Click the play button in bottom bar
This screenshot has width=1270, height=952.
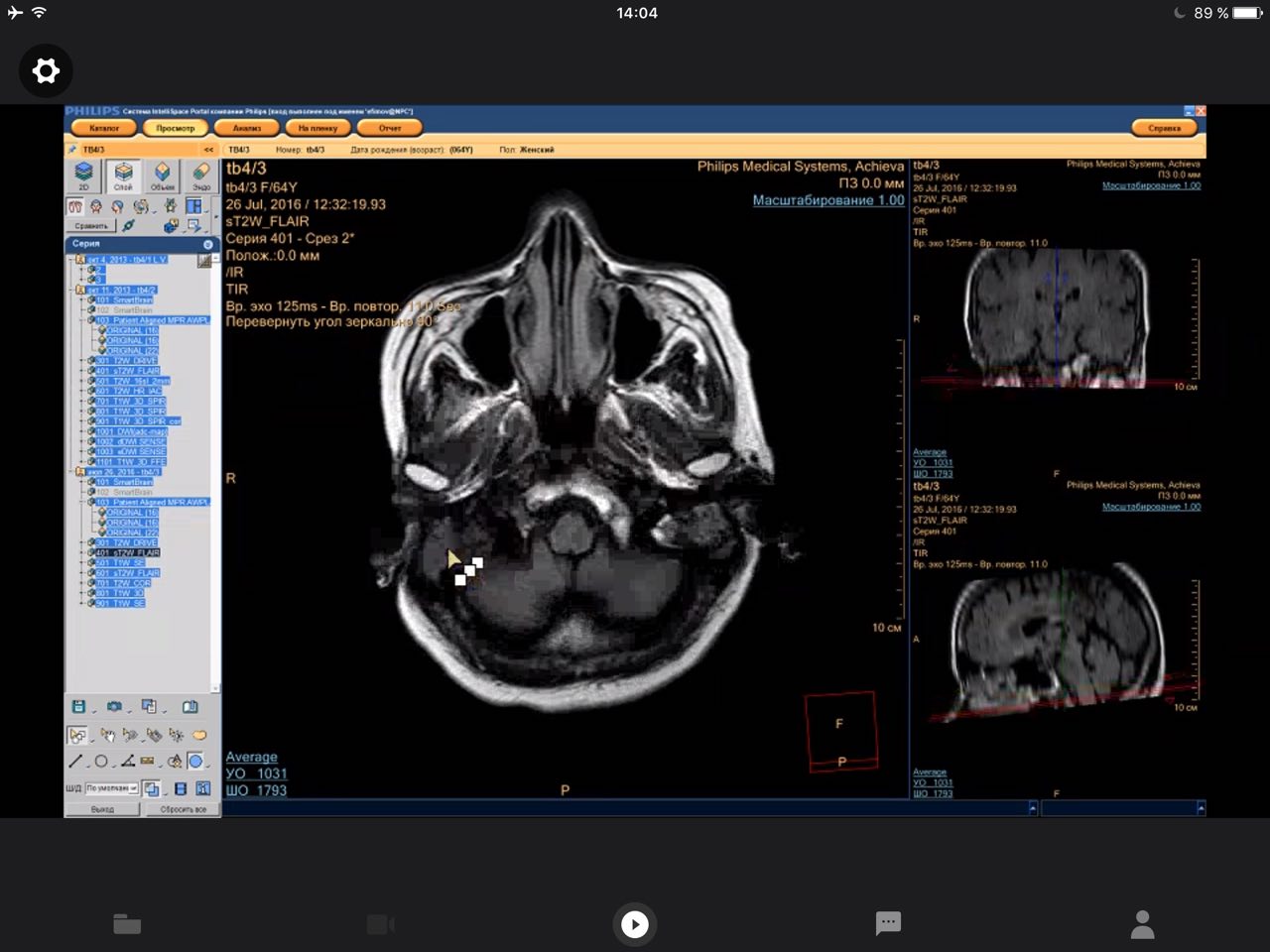[635, 924]
